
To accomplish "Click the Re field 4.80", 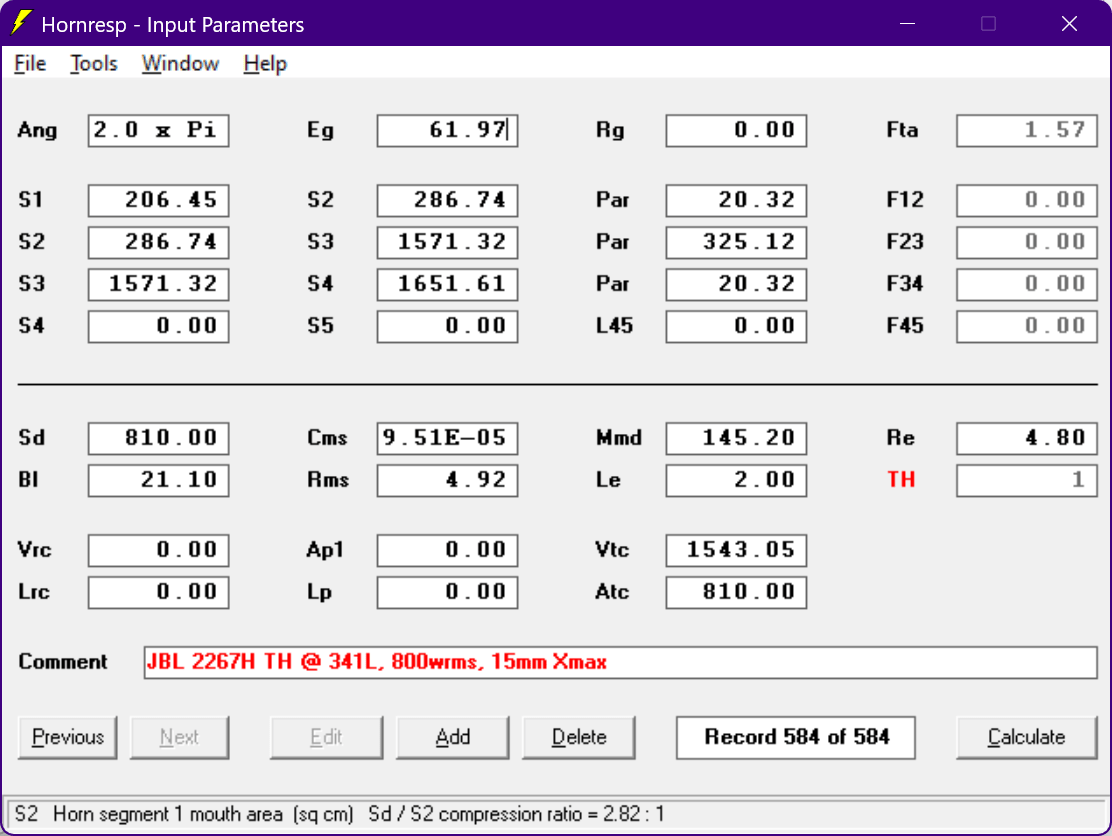I will point(1026,438).
